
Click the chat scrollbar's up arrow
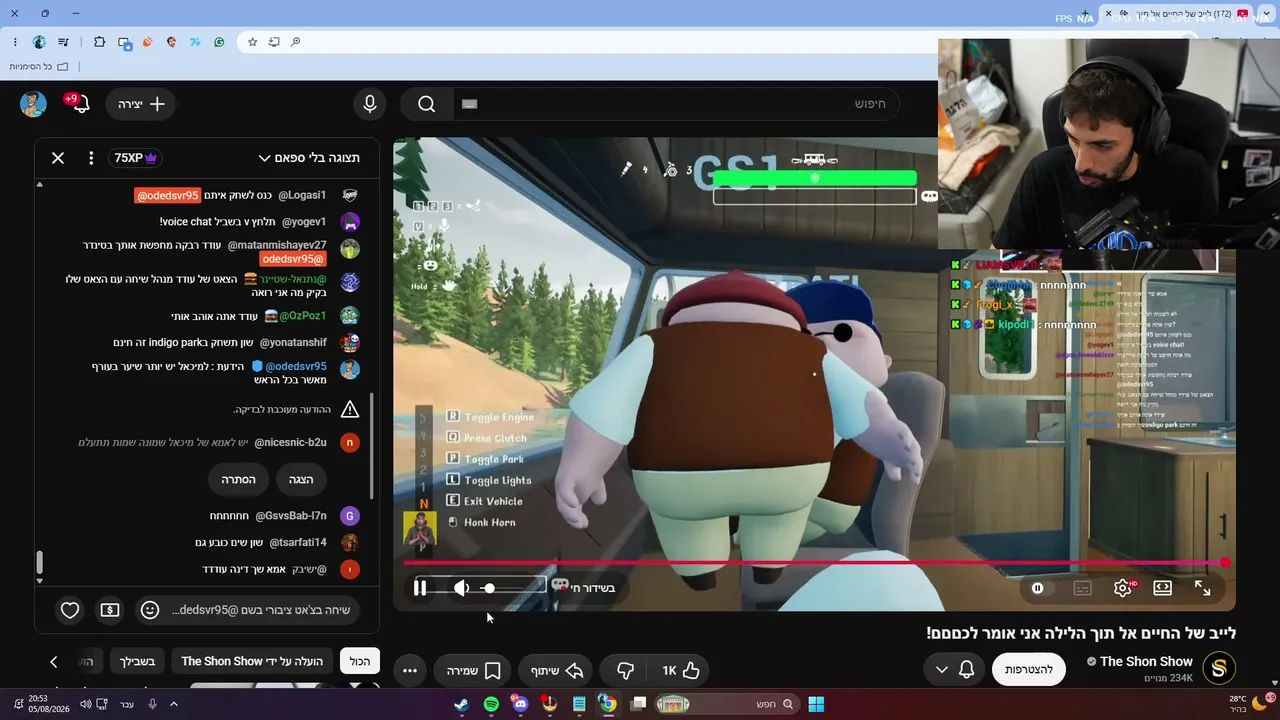coord(39,185)
